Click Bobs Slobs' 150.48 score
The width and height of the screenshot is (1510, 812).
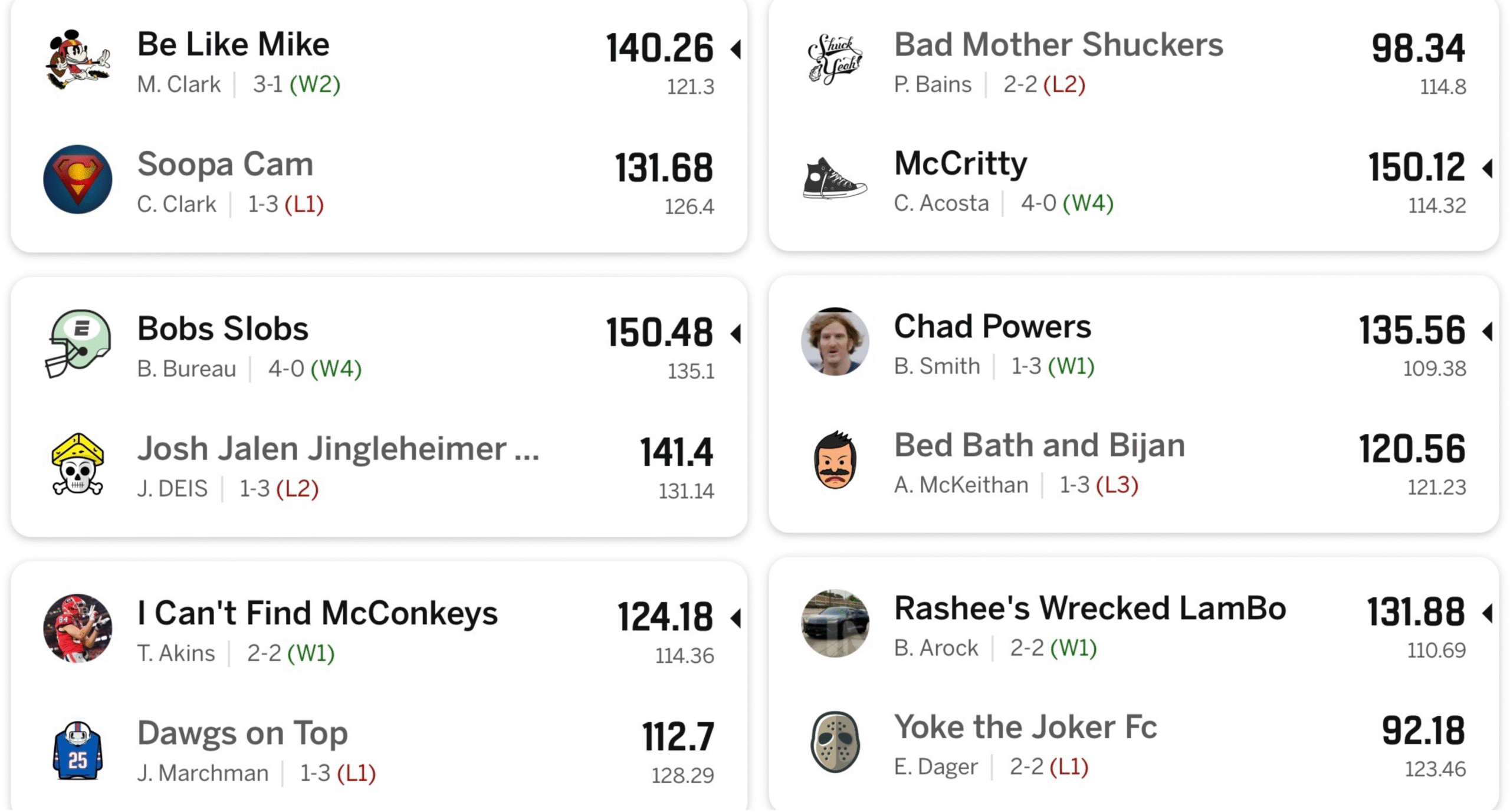click(x=659, y=332)
